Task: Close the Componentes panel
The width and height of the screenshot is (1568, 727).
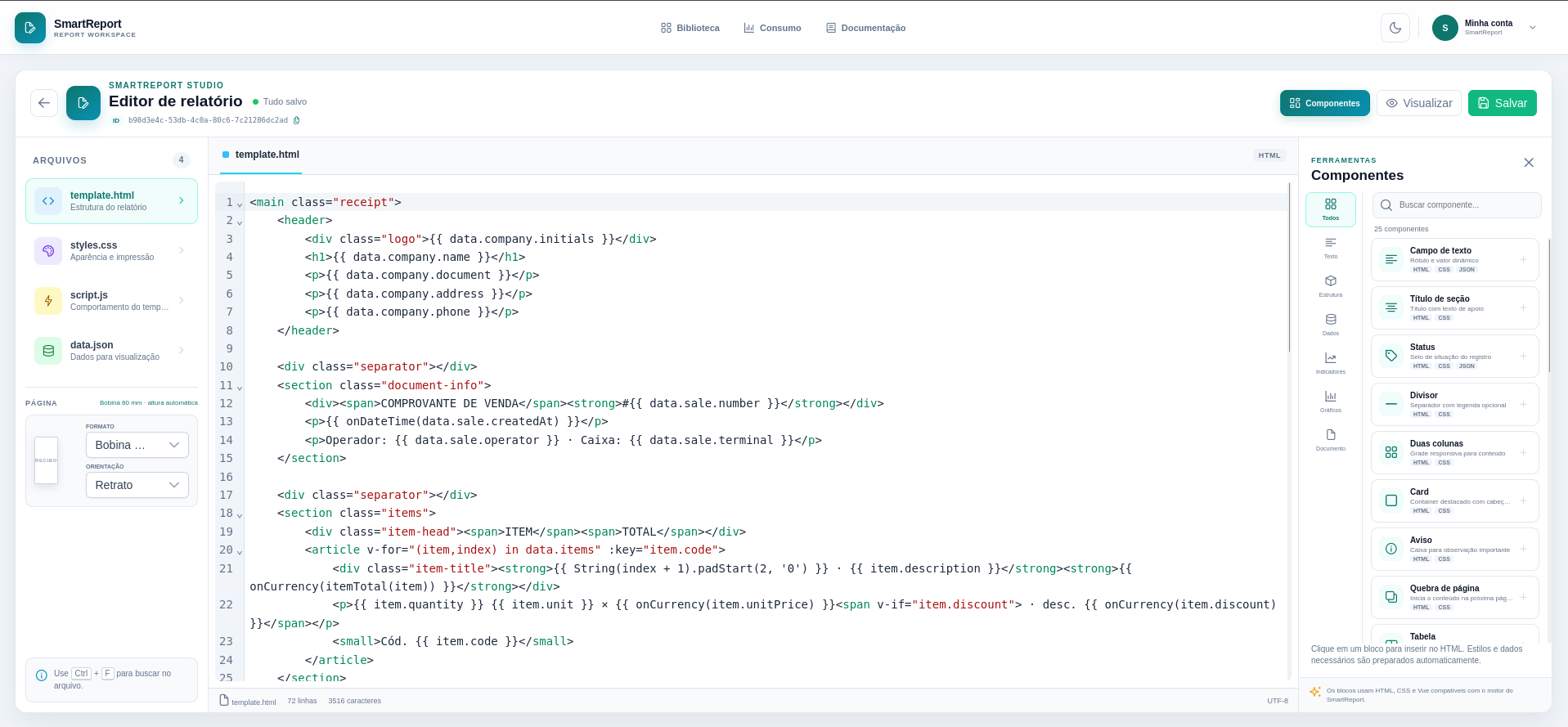Action: [x=1529, y=163]
